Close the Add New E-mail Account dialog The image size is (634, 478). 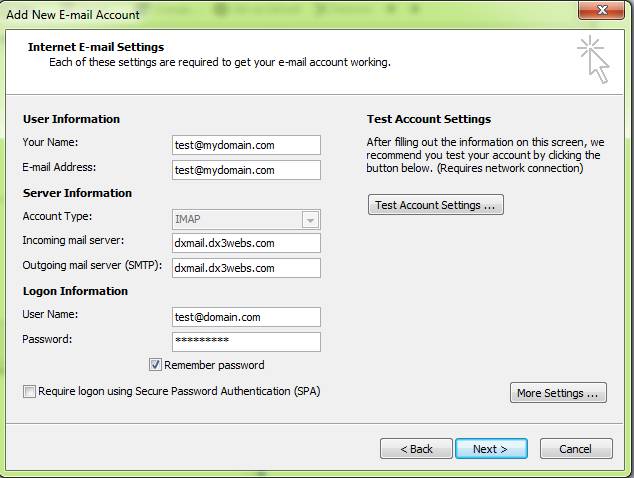[602, 10]
